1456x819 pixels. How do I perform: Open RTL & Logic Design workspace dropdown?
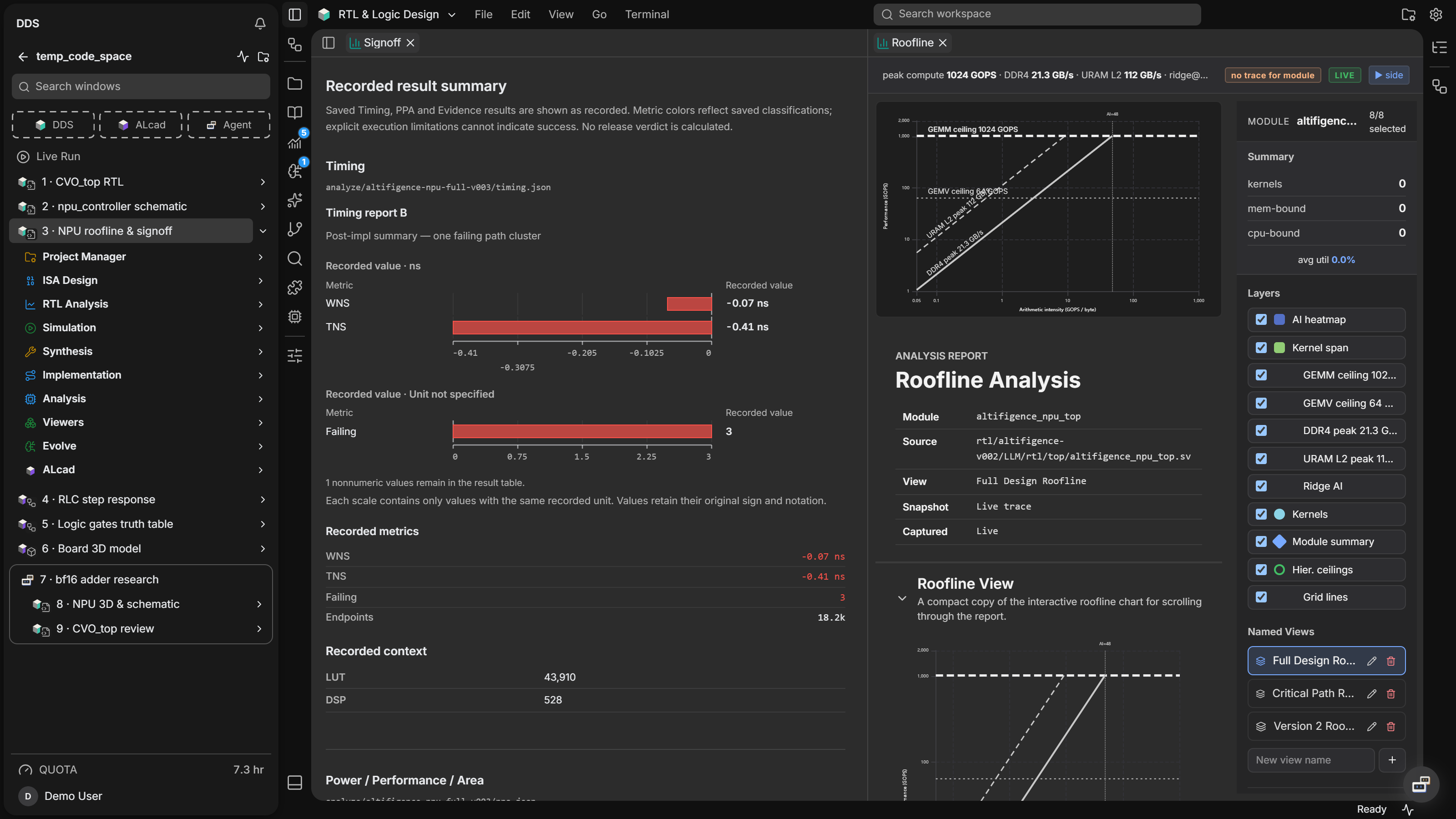click(387, 15)
